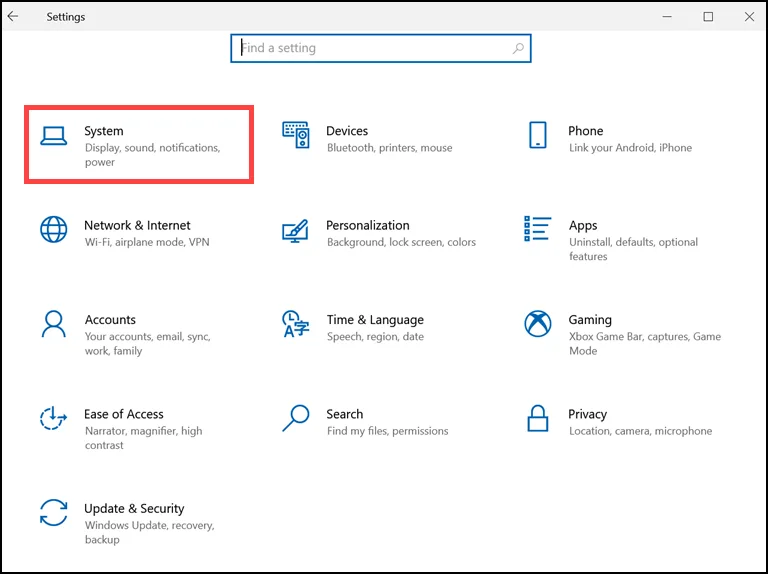Select the Accounts person icon
The width and height of the screenshot is (768, 574).
pos(53,324)
